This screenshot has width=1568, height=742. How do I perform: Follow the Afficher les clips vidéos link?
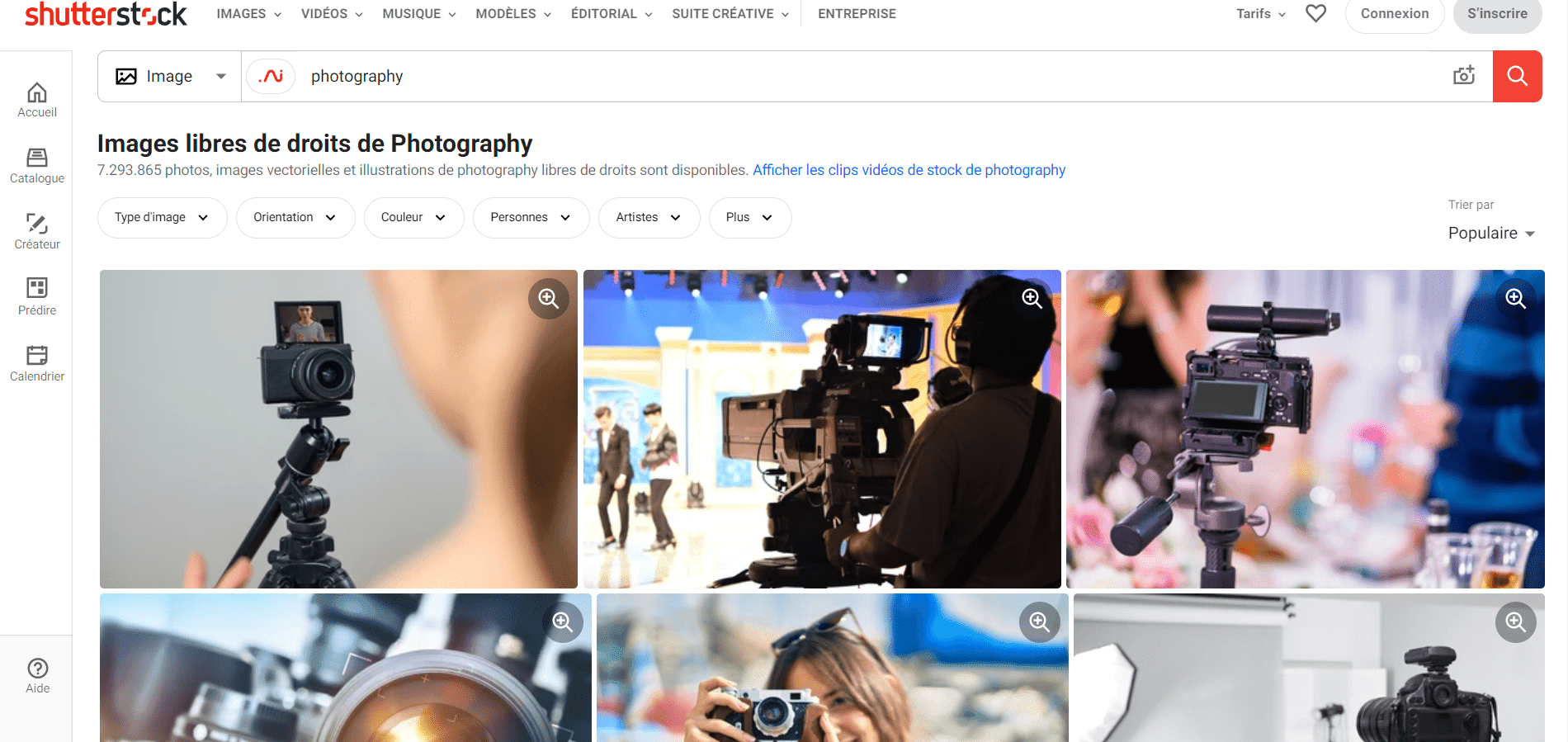point(909,170)
